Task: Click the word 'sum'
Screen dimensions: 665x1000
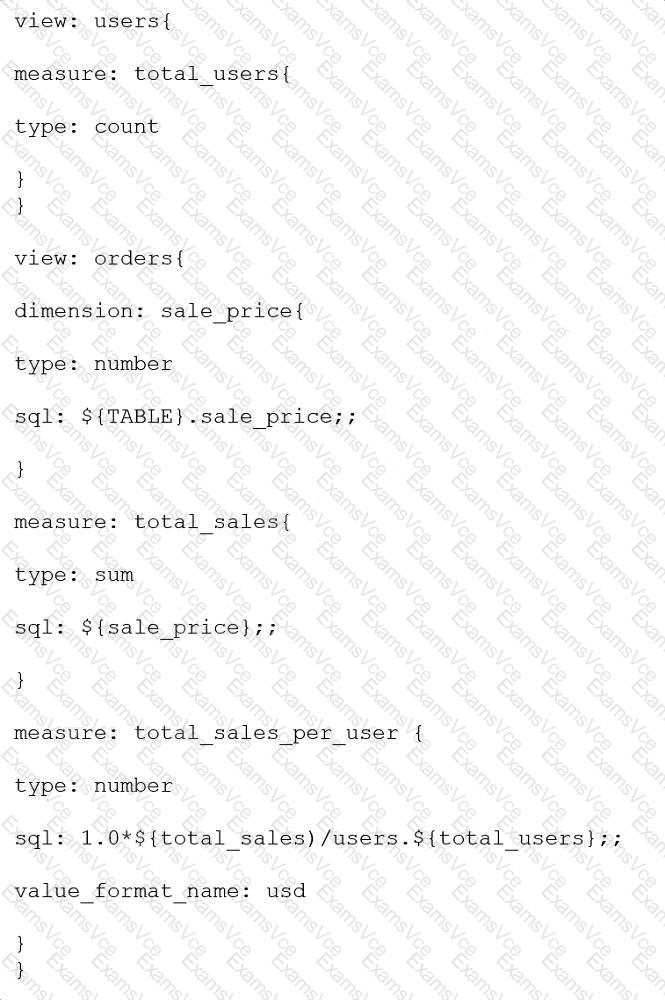Action: point(114,575)
